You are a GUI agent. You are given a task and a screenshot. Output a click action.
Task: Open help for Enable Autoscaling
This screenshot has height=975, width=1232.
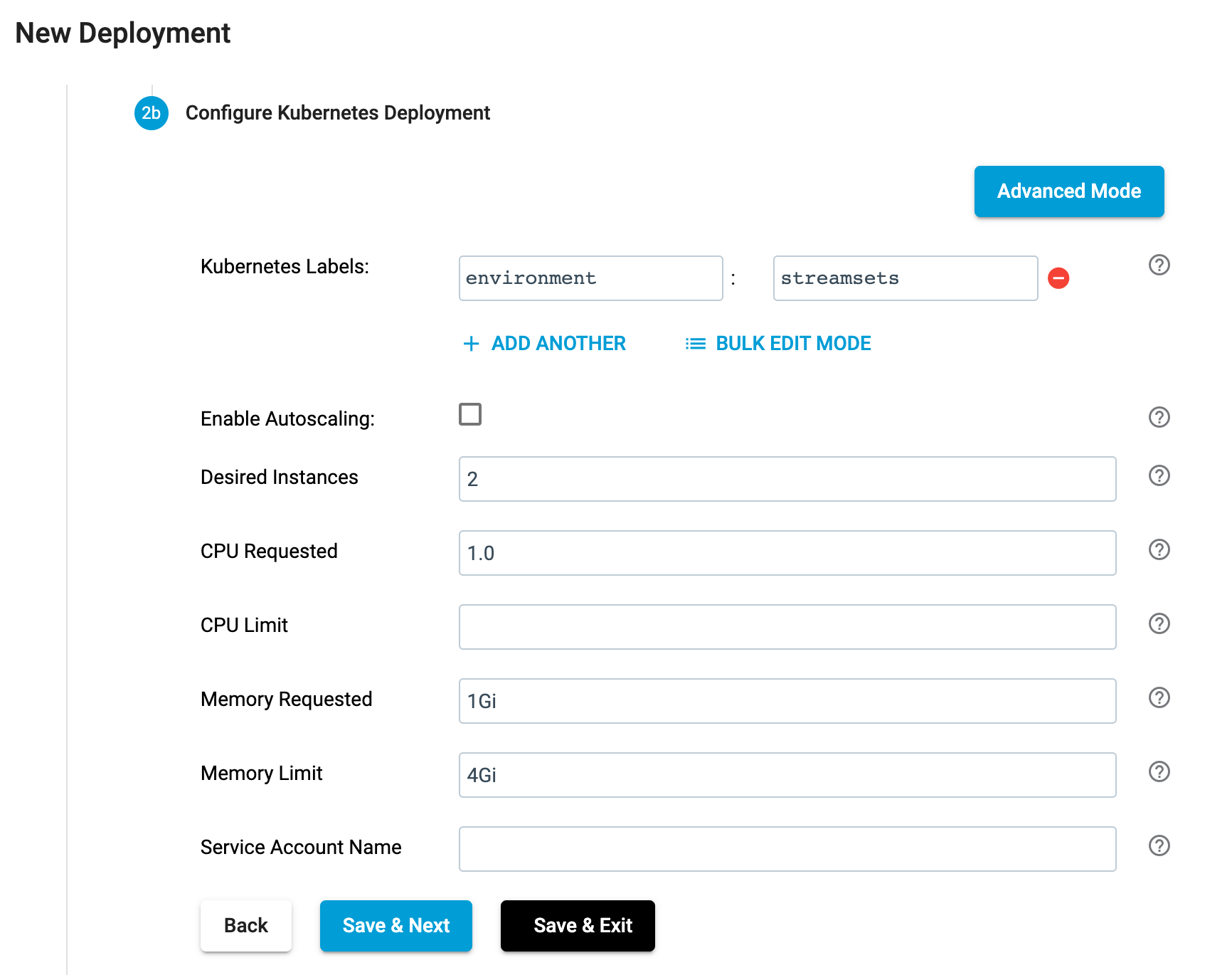[x=1159, y=417]
